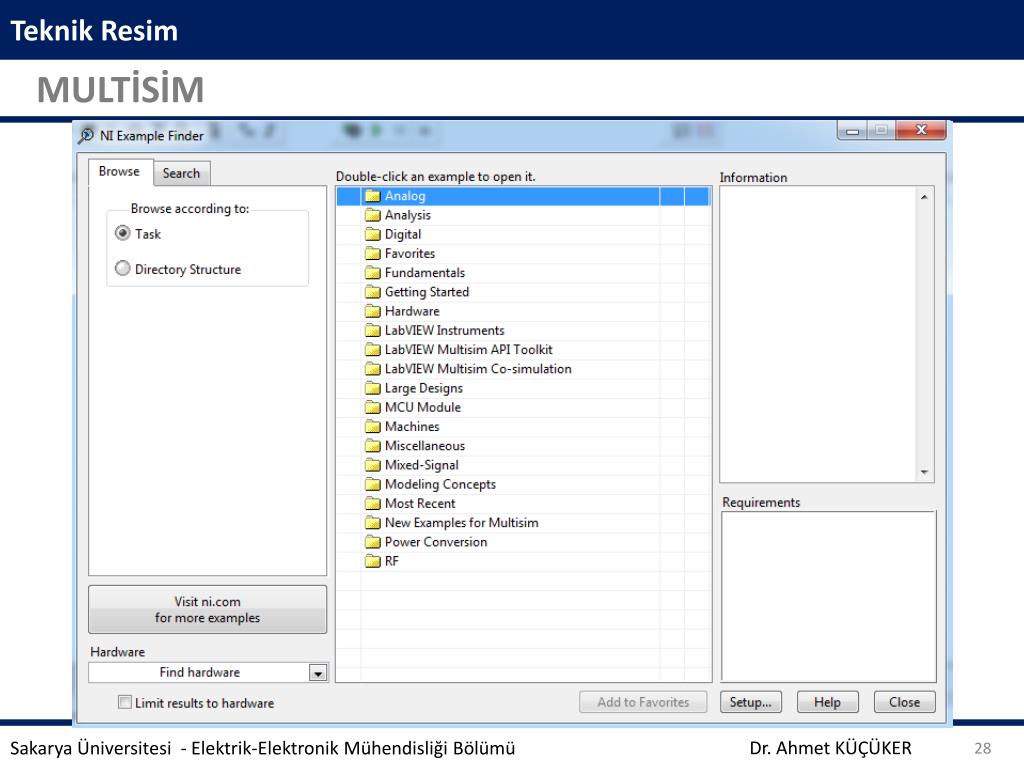Click the Favorites folder icon
The width and height of the screenshot is (1024, 768).
(373, 253)
